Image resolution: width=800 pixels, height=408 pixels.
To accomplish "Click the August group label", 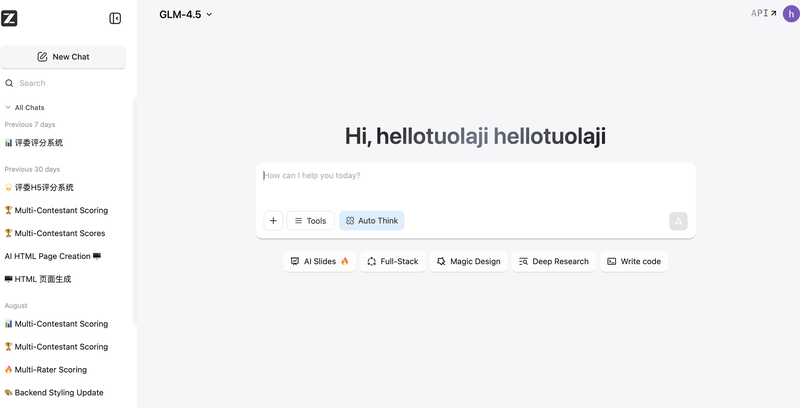I will pos(16,305).
